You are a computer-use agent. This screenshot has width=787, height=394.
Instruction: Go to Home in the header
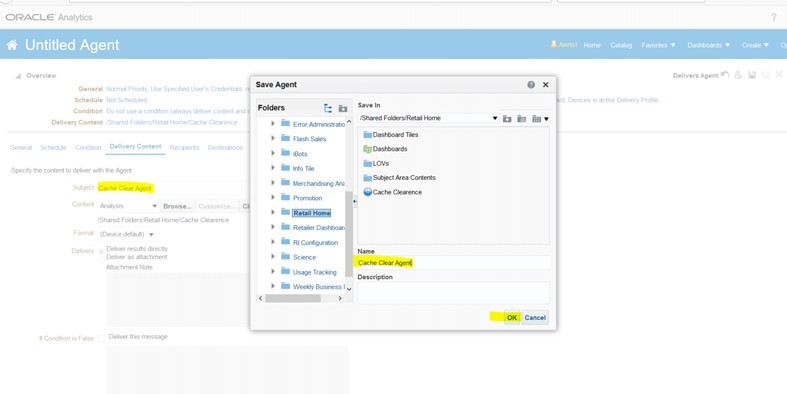[x=592, y=45]
